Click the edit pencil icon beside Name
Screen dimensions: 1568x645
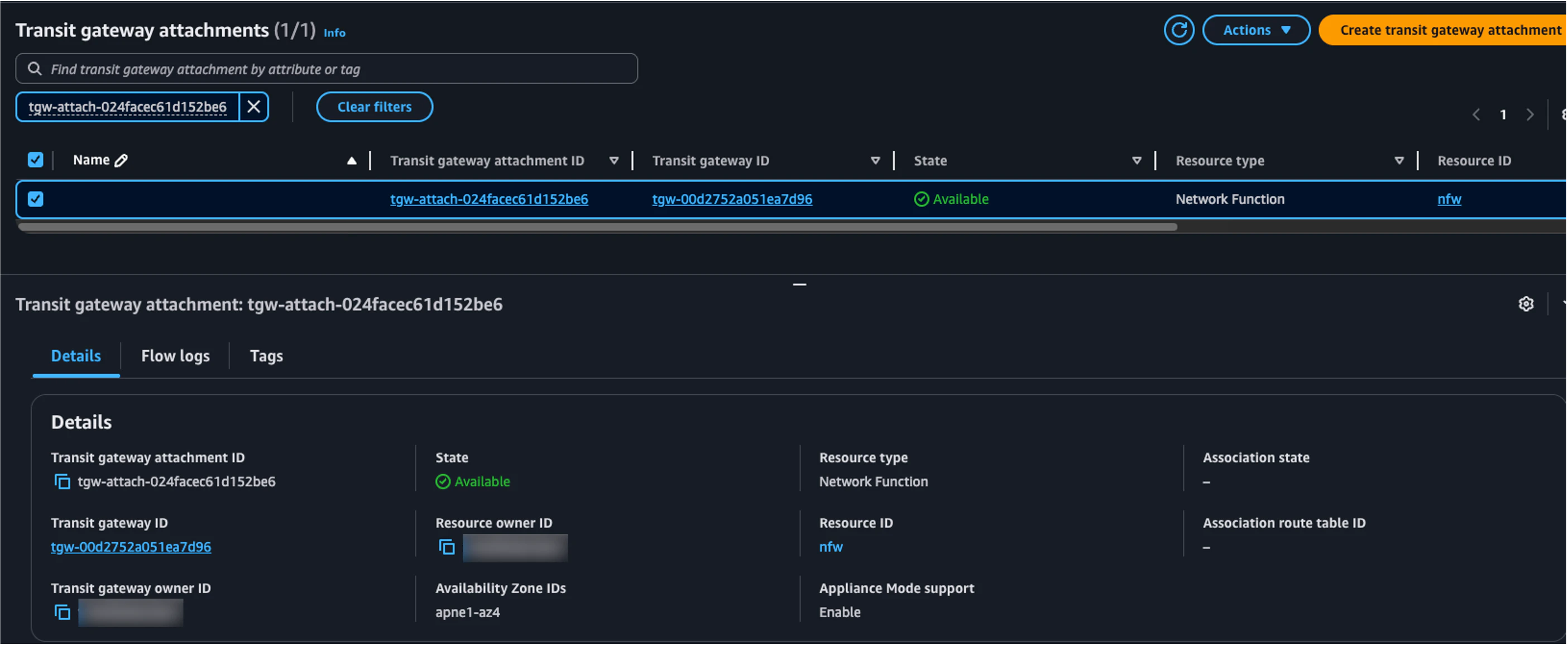[x=121, y=161]
